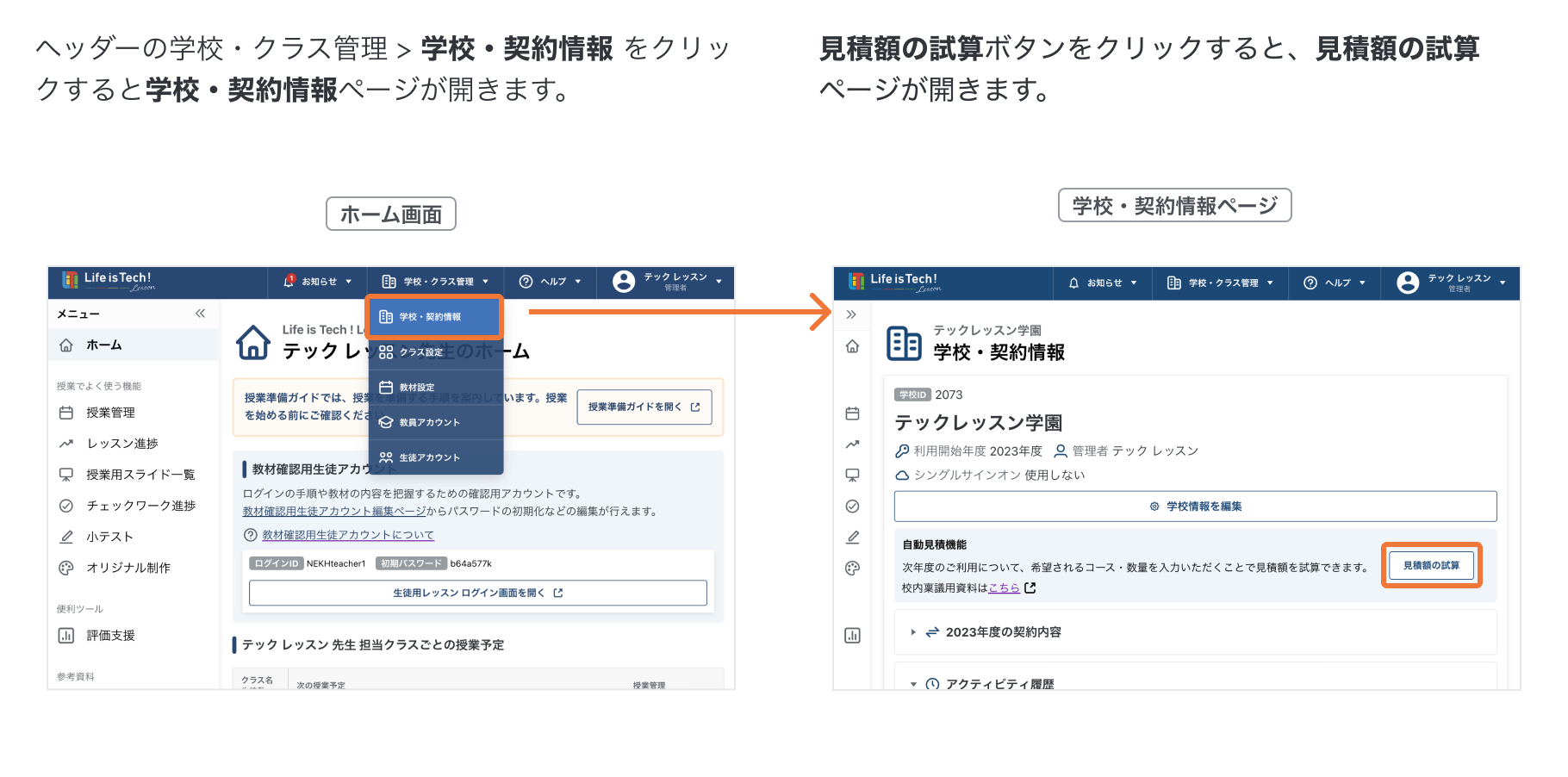Expand the collapsed sidebar on contract page

(x=851, y=314)
